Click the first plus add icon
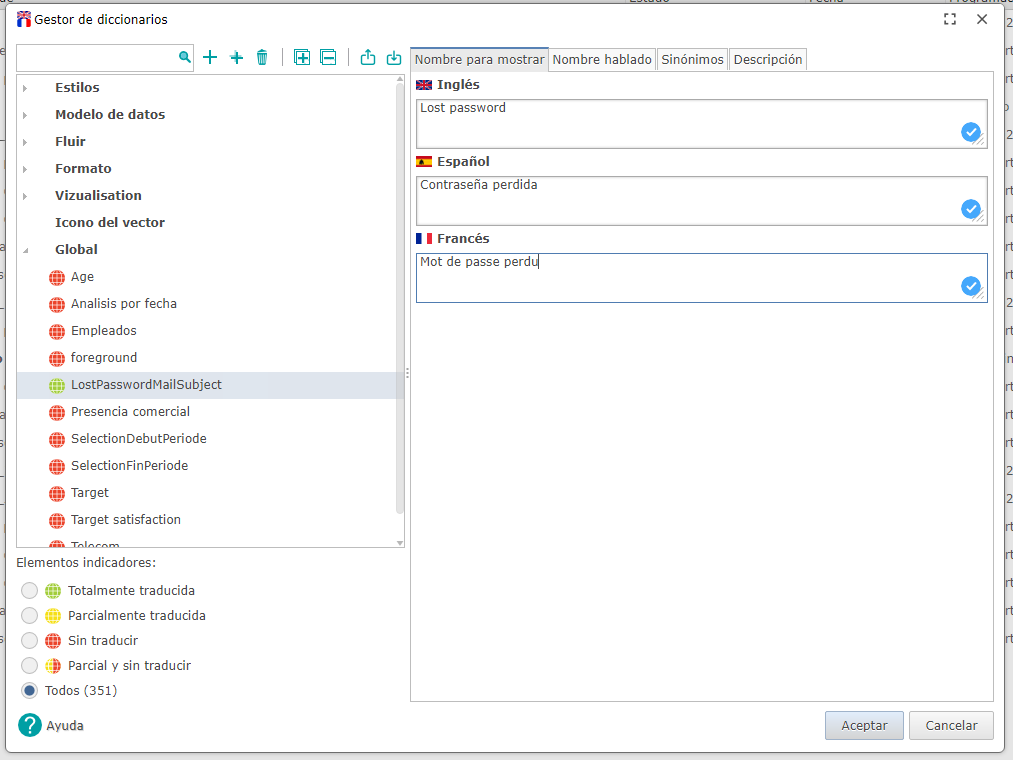The height and width of the screenshot is (760, 1013). [x=210, y=58]
